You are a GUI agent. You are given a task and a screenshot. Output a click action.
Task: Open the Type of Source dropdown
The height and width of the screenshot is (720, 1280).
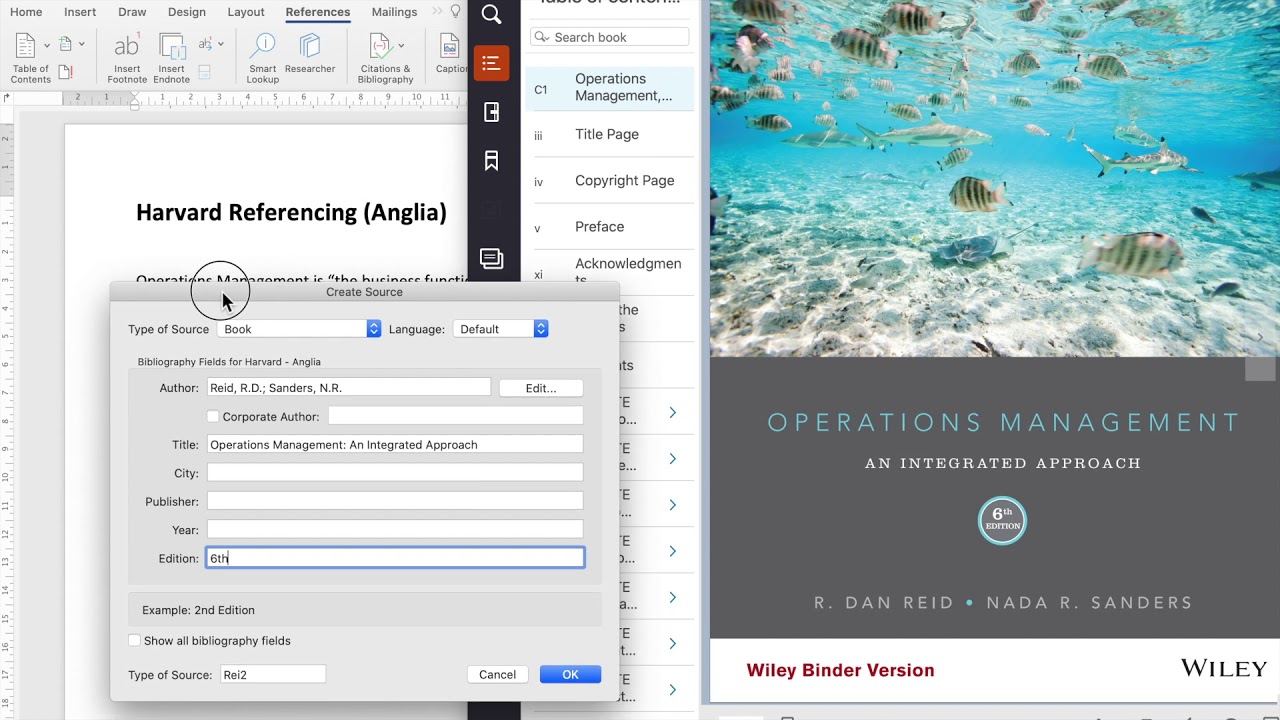click(x=298, y=329)
